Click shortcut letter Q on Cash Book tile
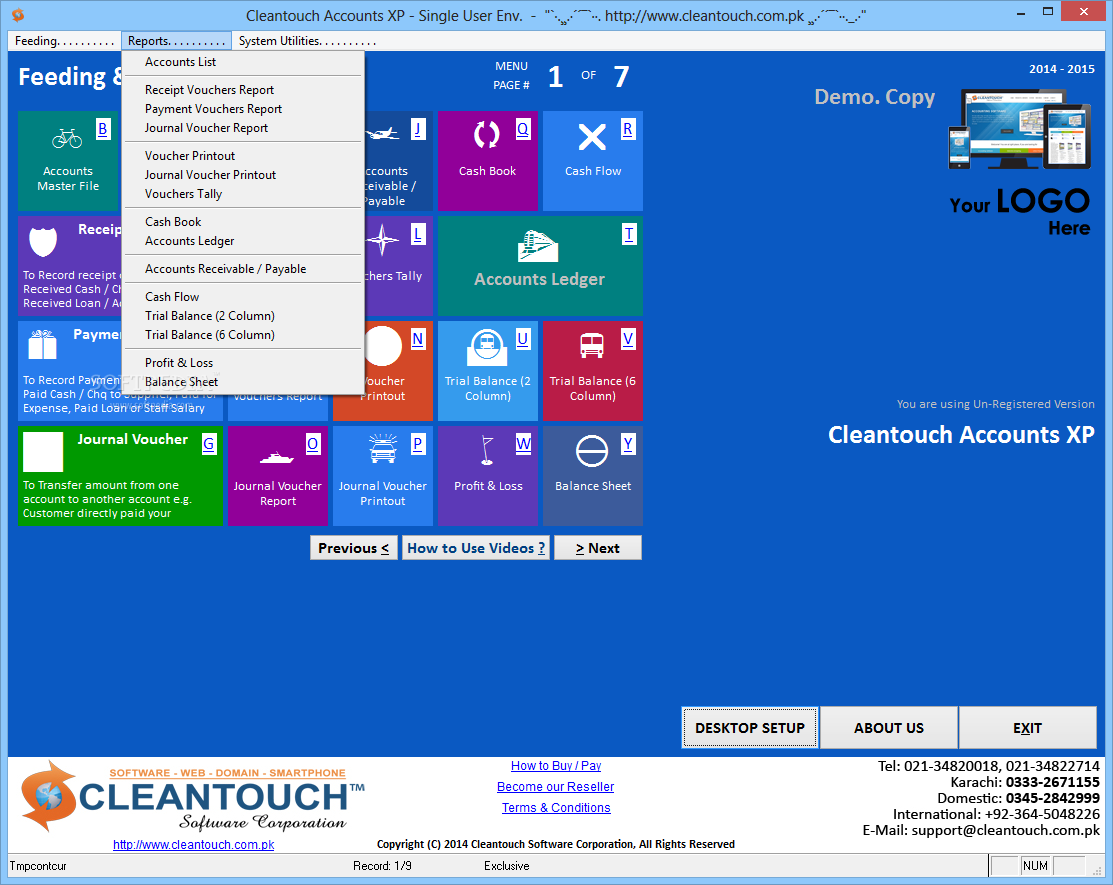Viewport: 1113px width, 885px height. pos(522,129)
